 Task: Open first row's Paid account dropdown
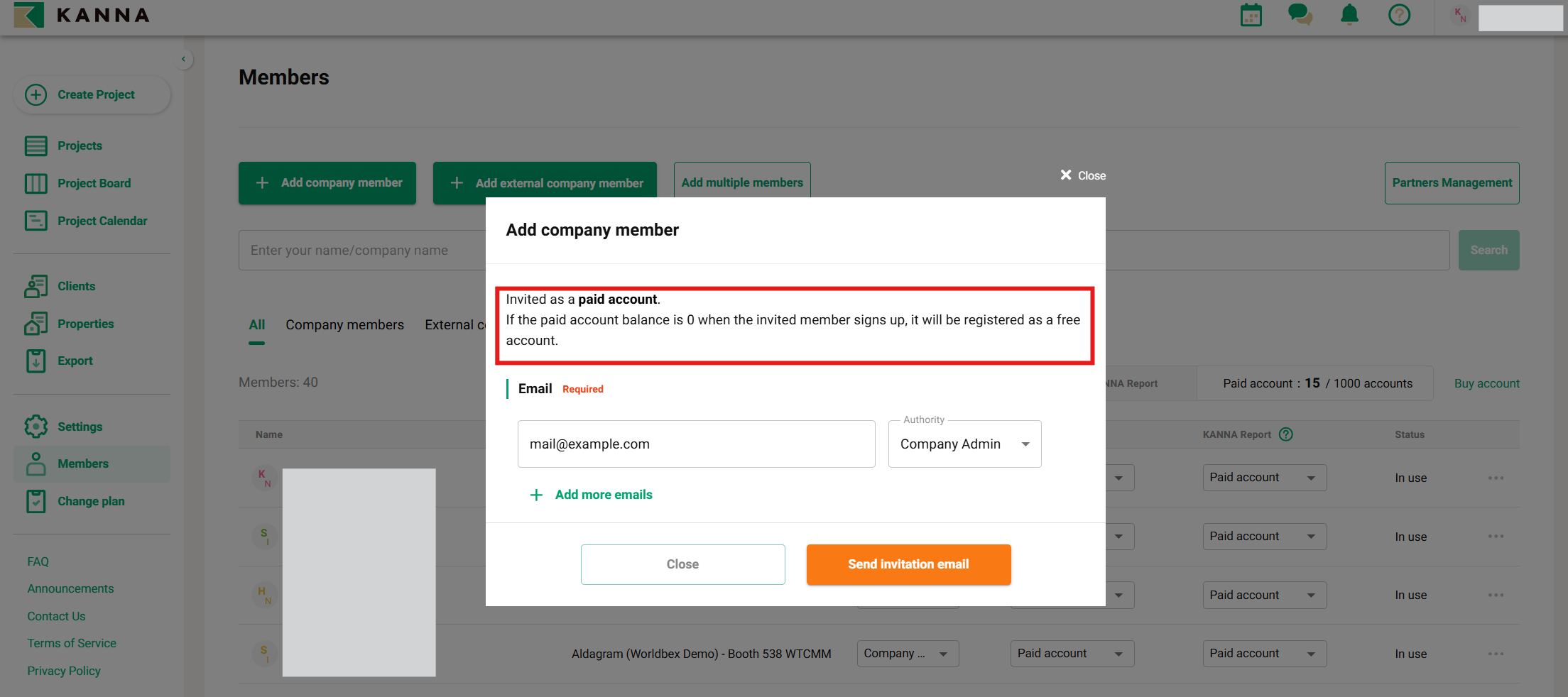point(1263,478)
